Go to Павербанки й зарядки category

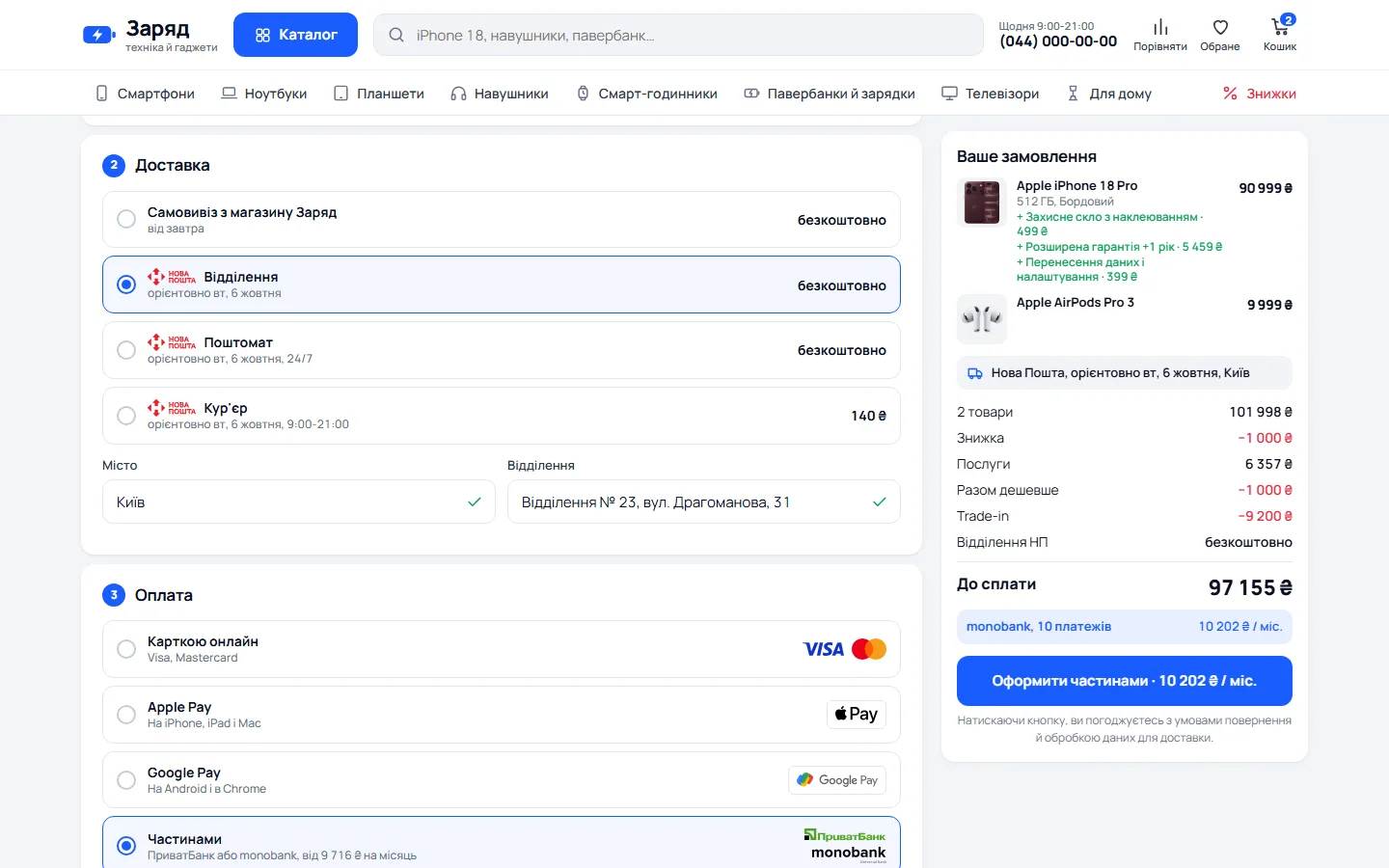pyautogui.click(x=830, y=94)
